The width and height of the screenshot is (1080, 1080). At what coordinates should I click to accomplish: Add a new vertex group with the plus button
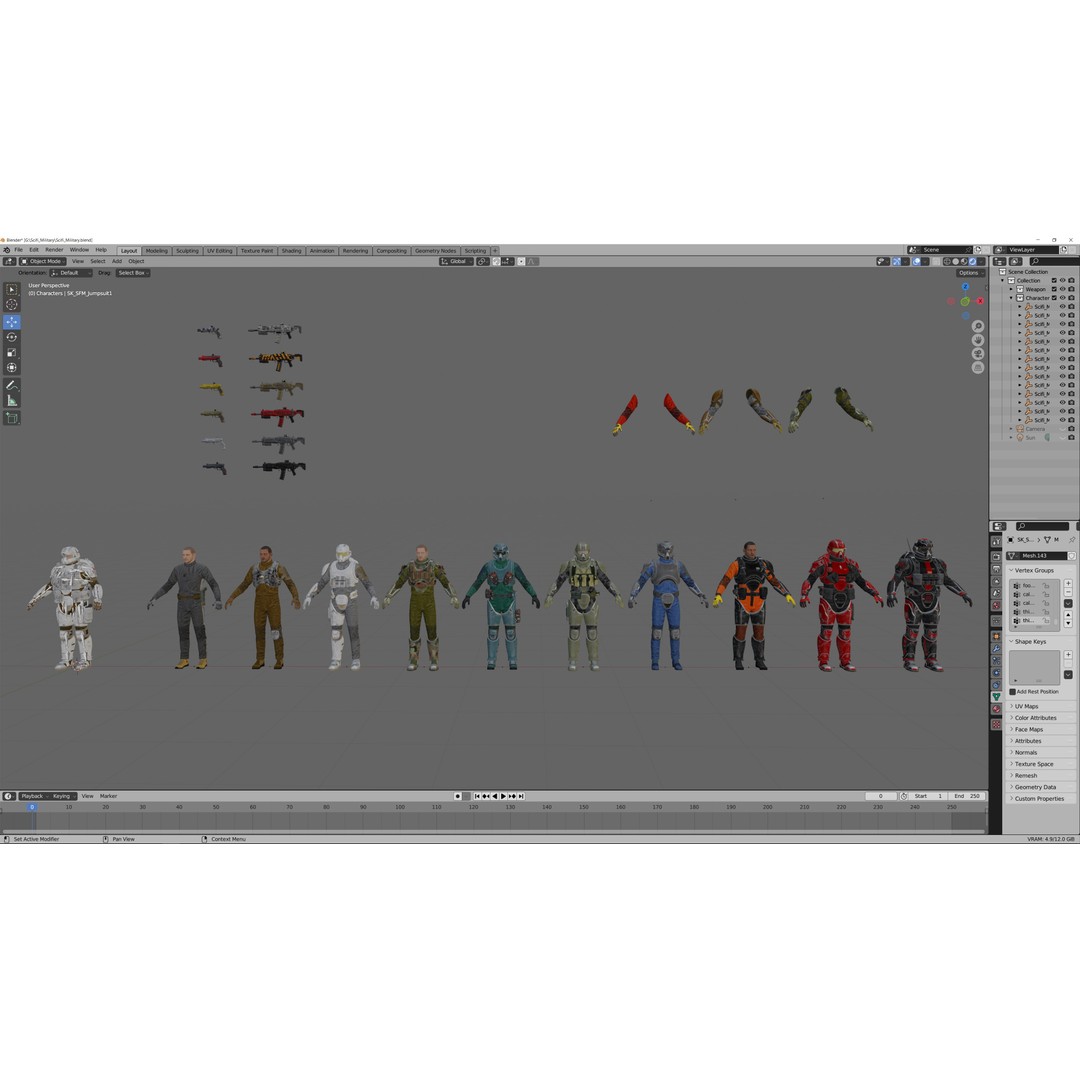[x=1070, y=582]
